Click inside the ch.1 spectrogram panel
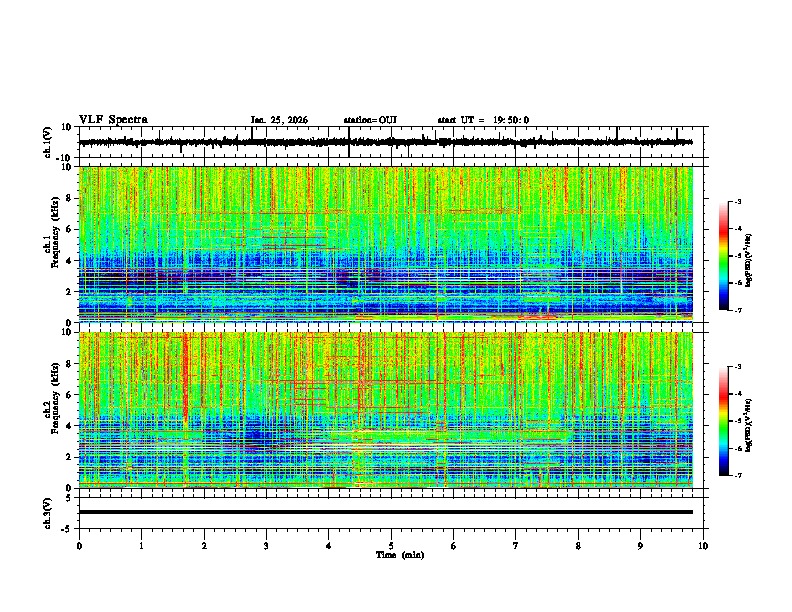Viewport: 792px width, 612px height. [385, 244]
